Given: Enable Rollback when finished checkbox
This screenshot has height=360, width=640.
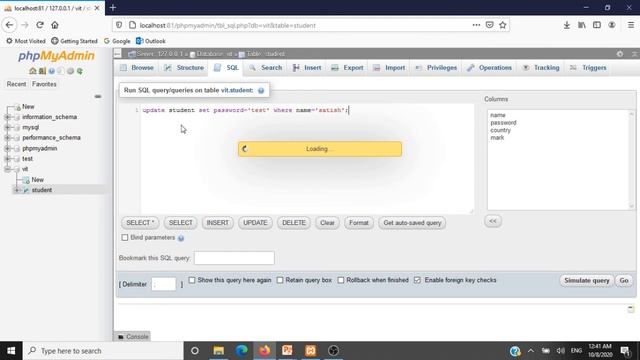Looking at the screenshot, I should point(341,280).
